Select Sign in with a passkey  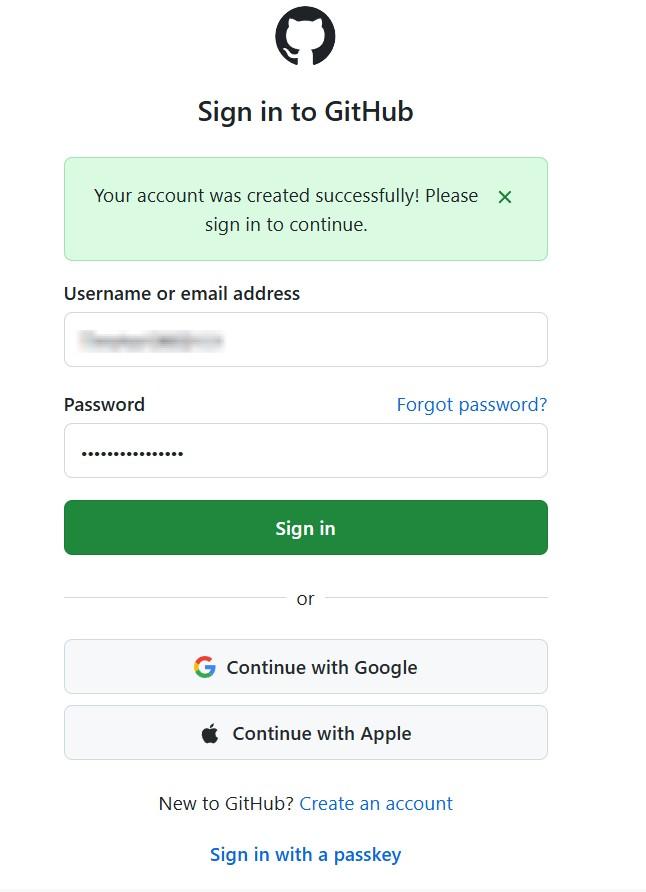pyautogui.click(x=305, y=855)
